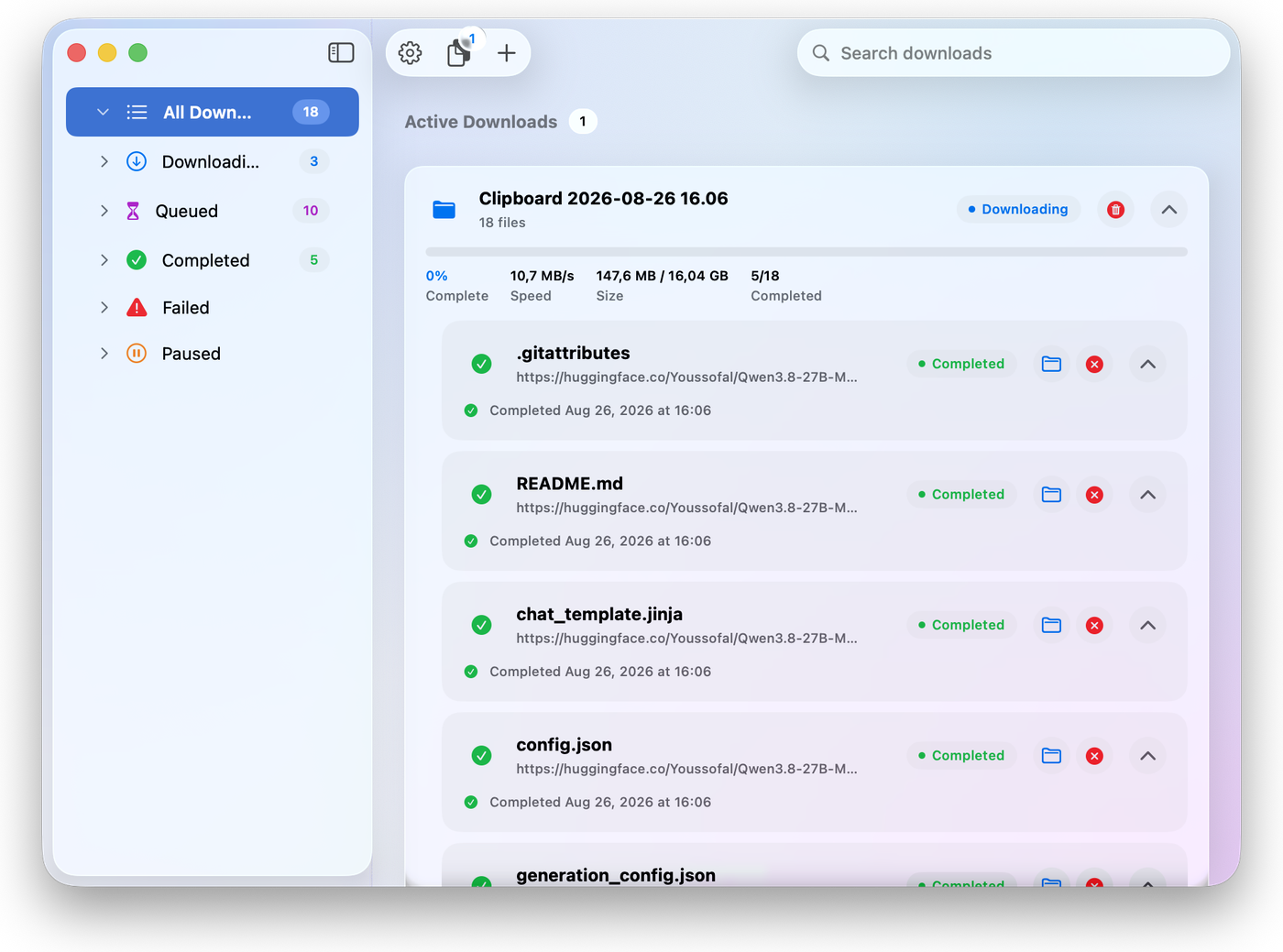1283x952 pixels.
Task: Click the chat_template.jinja large green checkmark
Action: click(481, 626)
